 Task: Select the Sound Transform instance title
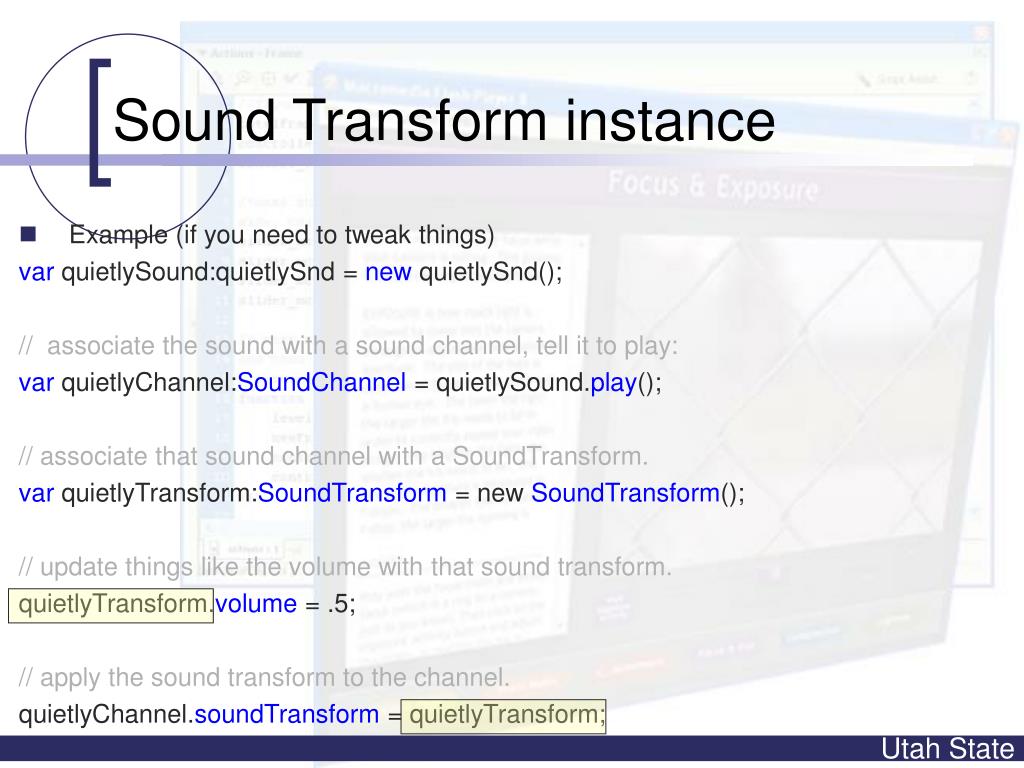pyautogui.click(x=444, y=120)
